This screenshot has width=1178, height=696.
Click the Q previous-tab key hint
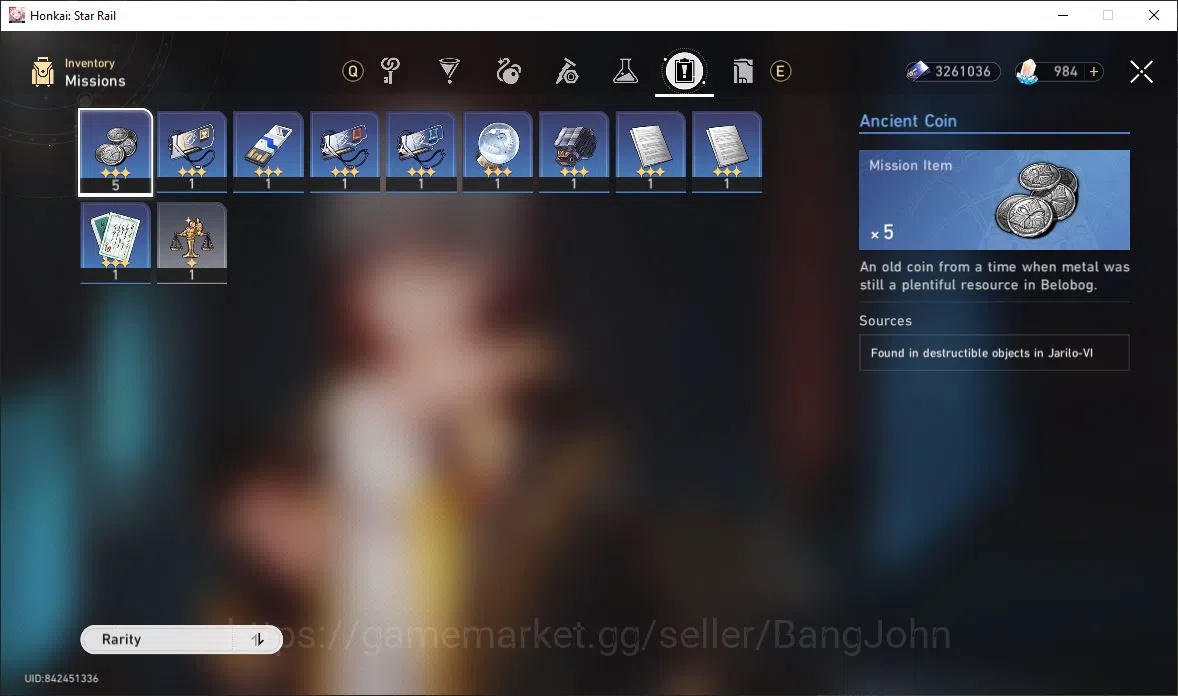point(352,71)
